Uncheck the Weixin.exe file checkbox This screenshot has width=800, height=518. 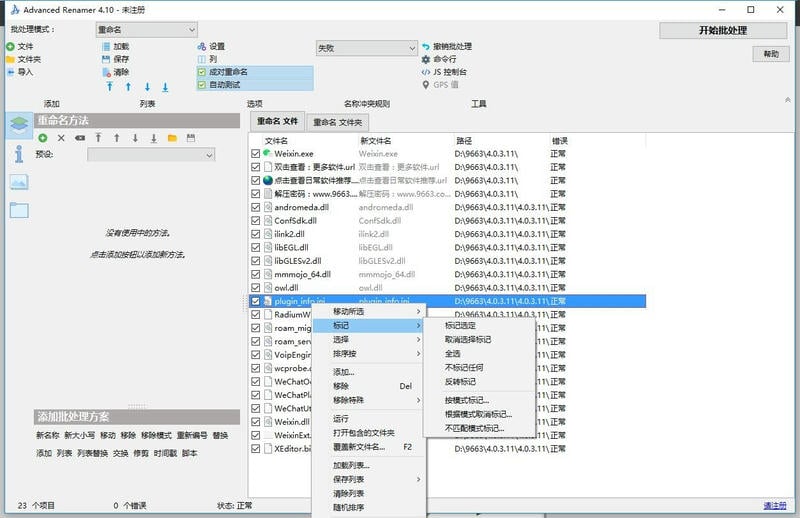[256, 154]
